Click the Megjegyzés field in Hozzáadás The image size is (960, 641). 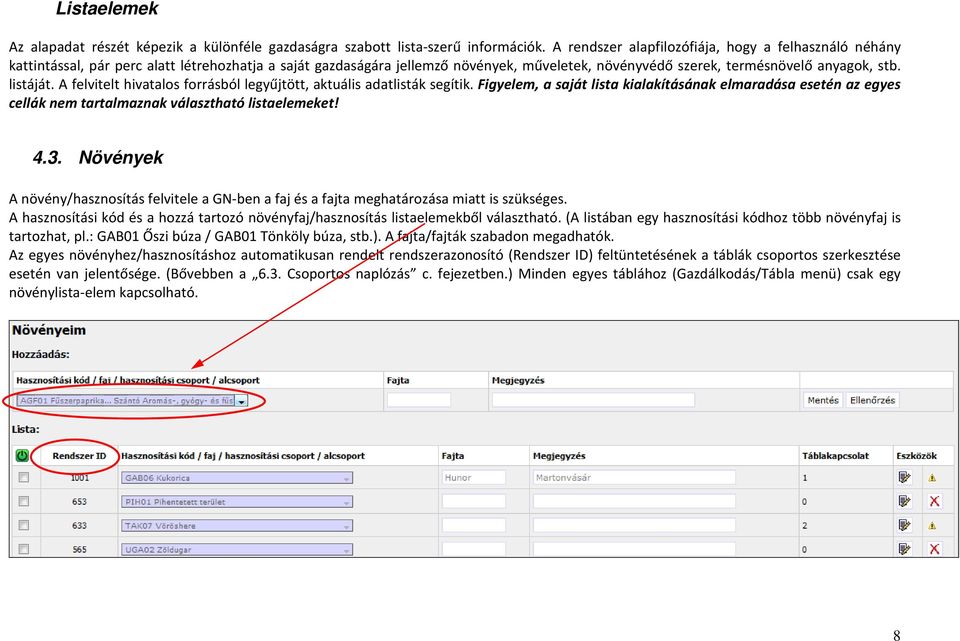(593, 400)
